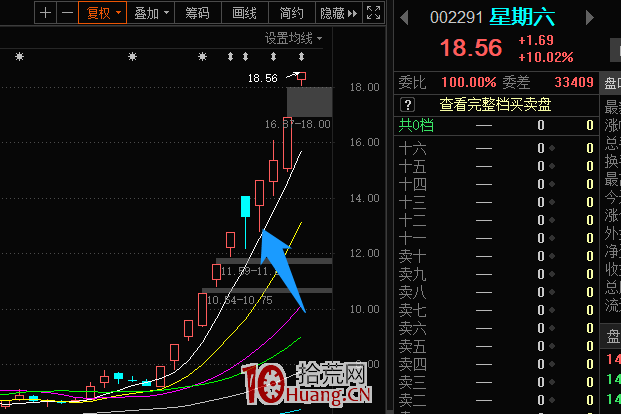Click the 十六 order row

496,148
